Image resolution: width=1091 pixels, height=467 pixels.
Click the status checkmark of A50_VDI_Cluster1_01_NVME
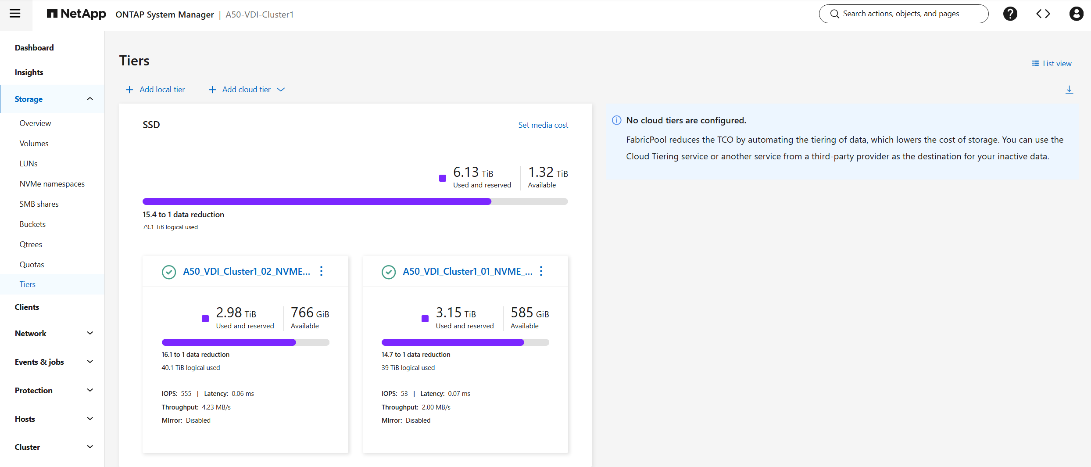[x=389, y=272]
